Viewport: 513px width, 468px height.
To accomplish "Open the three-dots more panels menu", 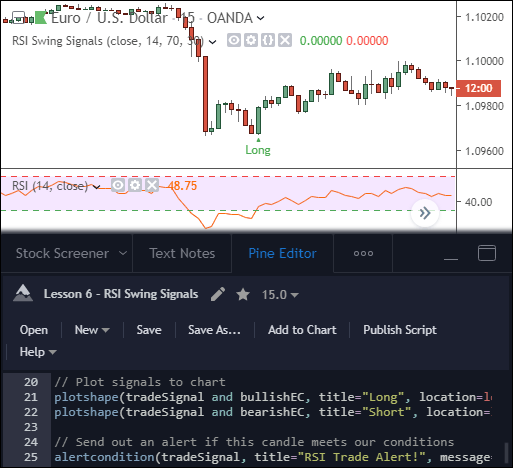I will click(x=363, y=253).
